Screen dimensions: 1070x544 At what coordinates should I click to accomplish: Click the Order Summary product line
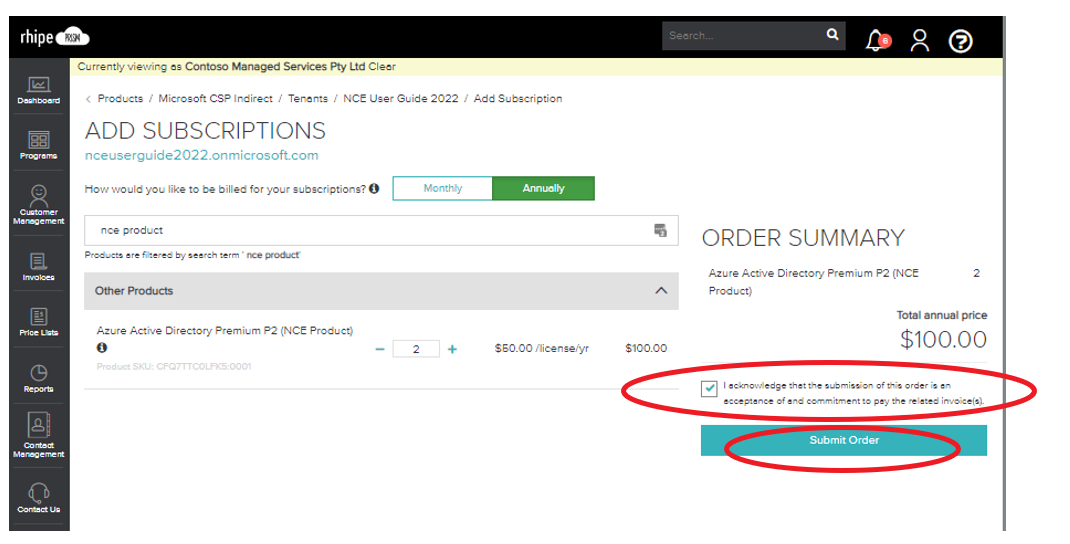click(x=813, y=282)
